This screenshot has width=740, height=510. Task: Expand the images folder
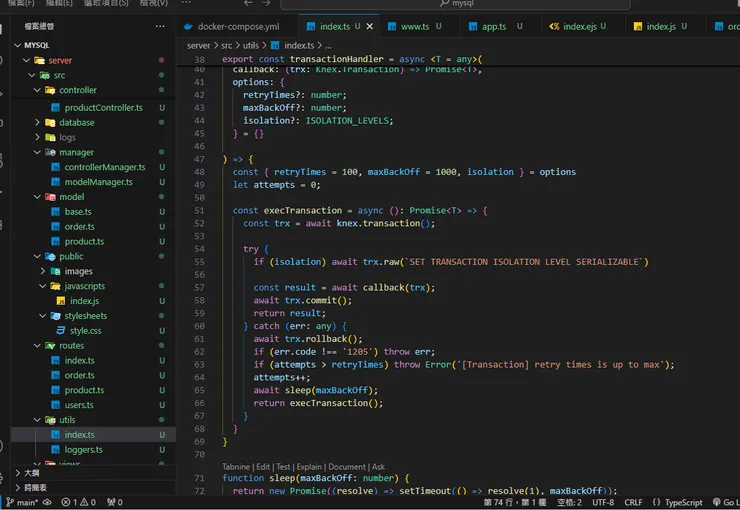click(78, 271)
